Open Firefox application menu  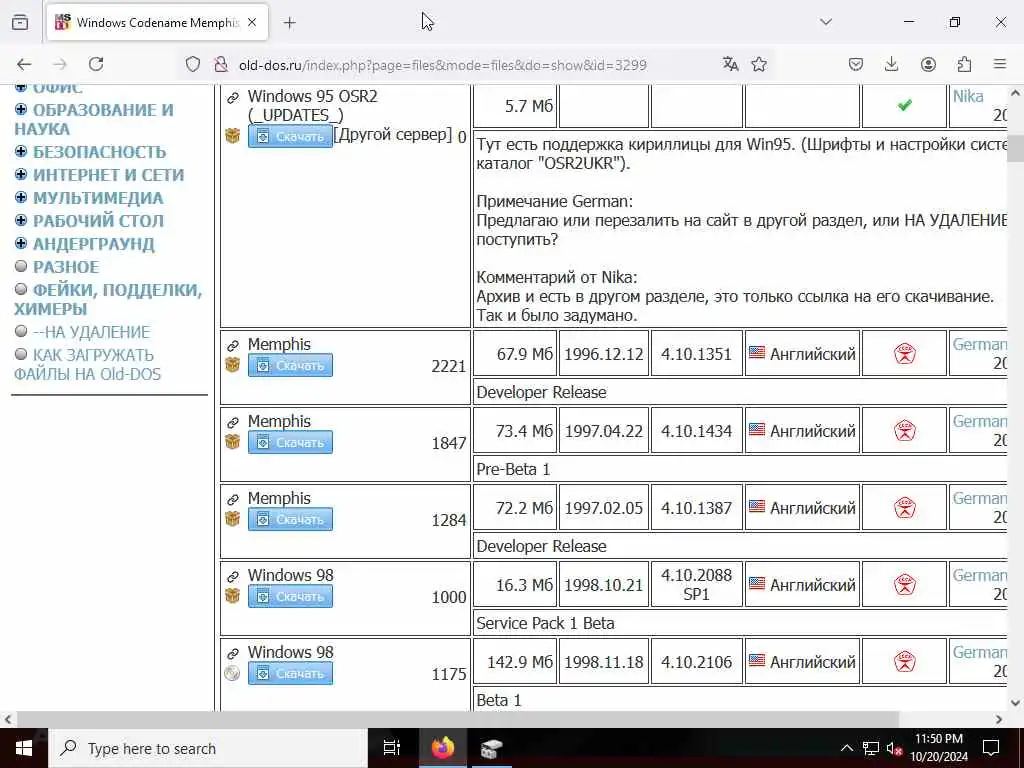[1000, 64]
